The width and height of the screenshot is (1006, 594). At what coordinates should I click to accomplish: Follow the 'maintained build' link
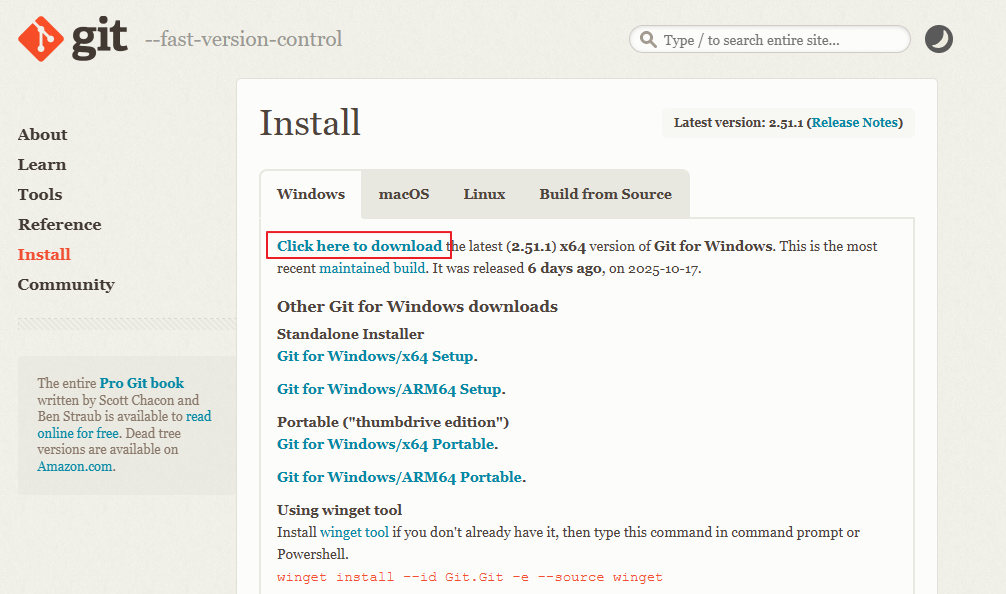point(372,268)
